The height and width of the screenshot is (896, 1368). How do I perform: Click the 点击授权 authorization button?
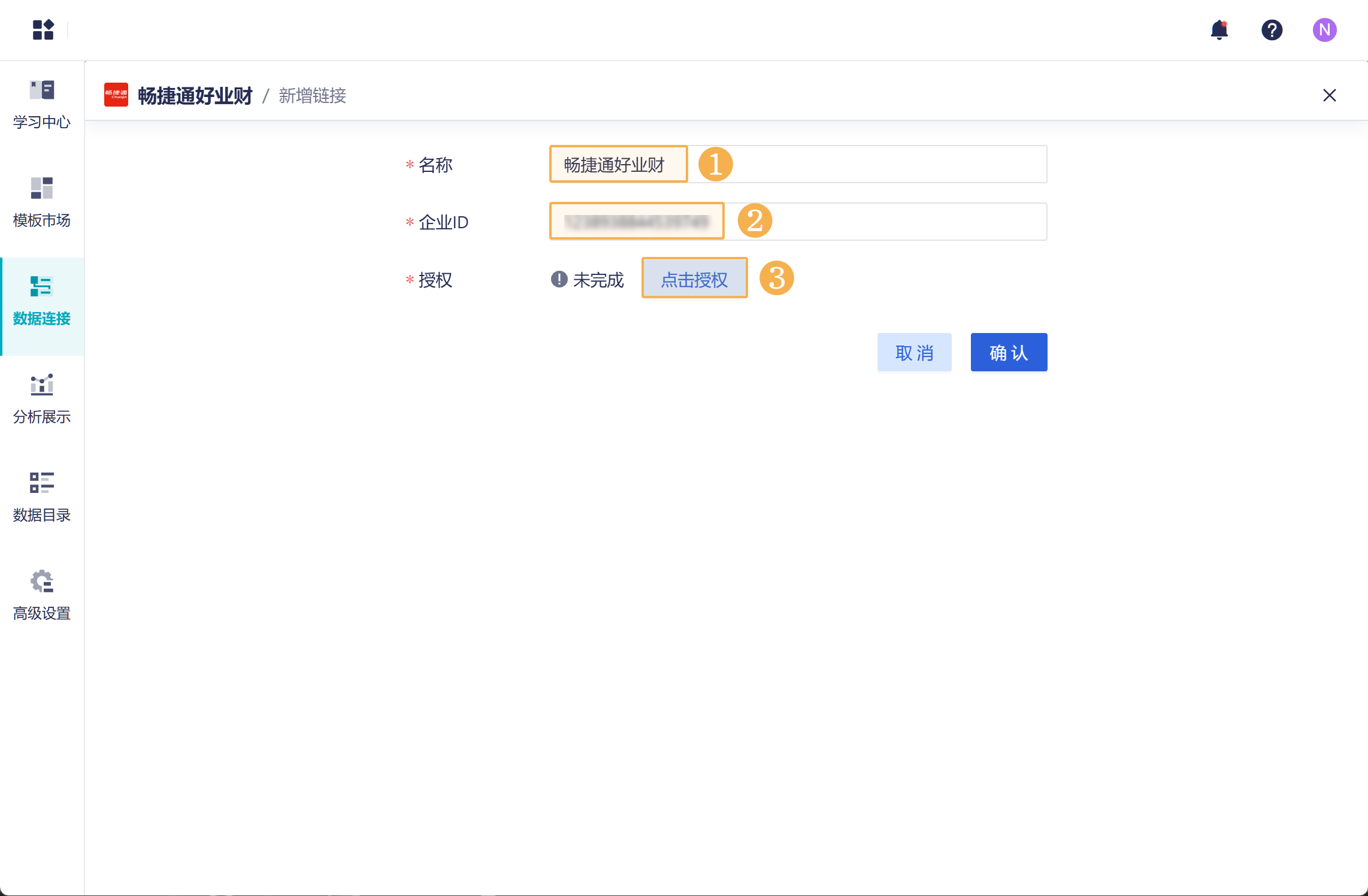[x=694, y=279]
